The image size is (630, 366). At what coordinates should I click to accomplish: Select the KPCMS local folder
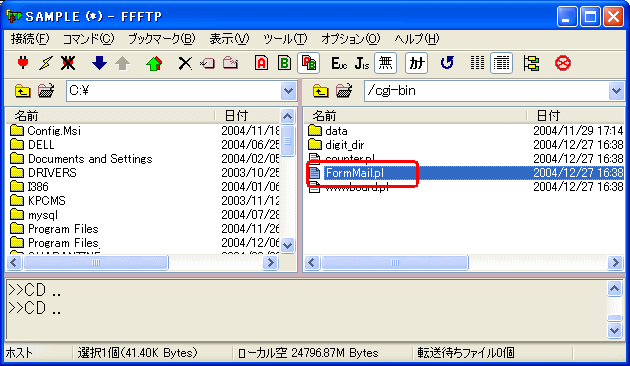tap(47, 201)
